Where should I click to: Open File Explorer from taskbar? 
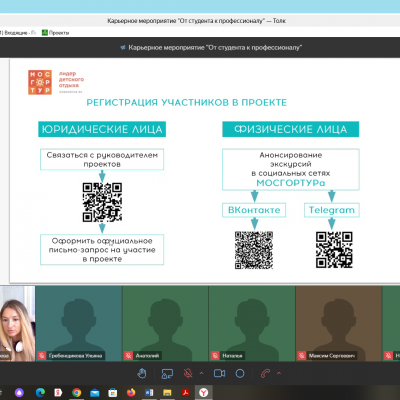tap(167, 393)
